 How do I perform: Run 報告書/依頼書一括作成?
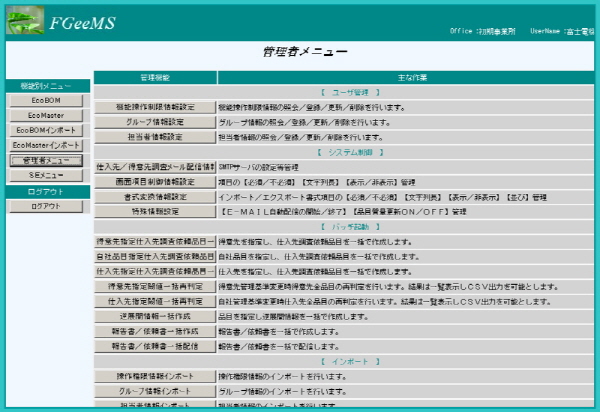155,331
